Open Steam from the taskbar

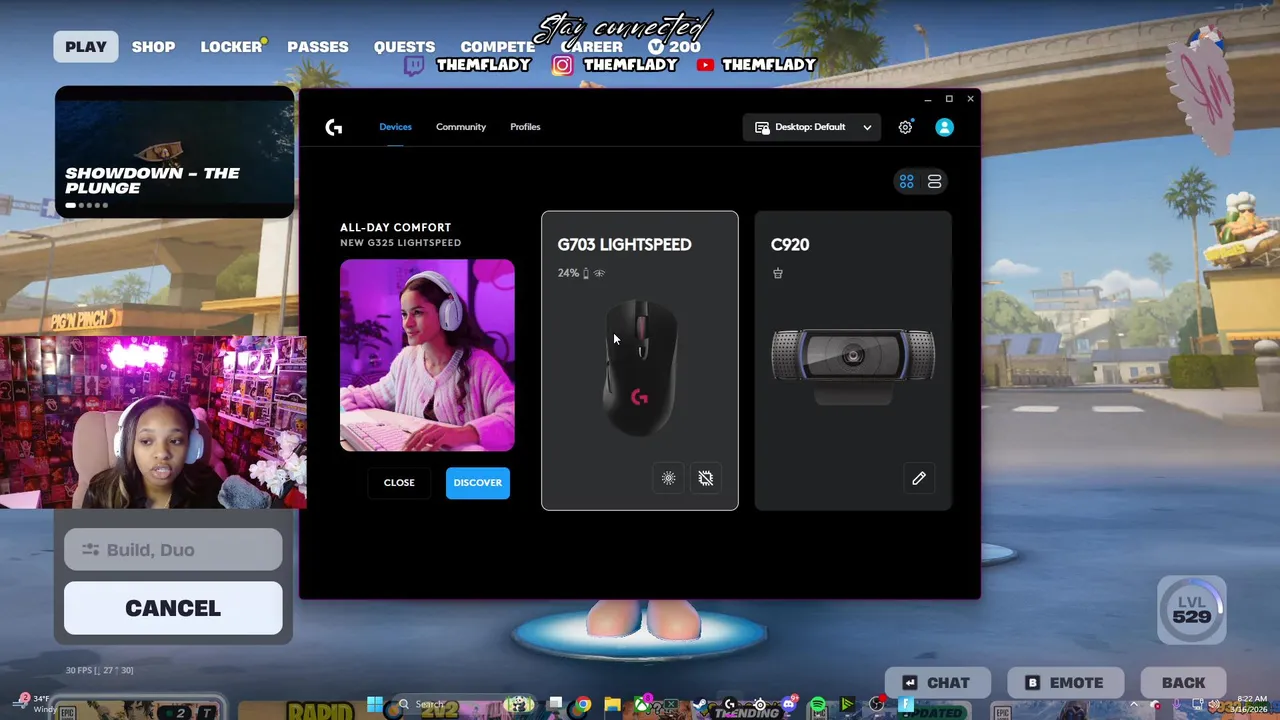point(699,704)
